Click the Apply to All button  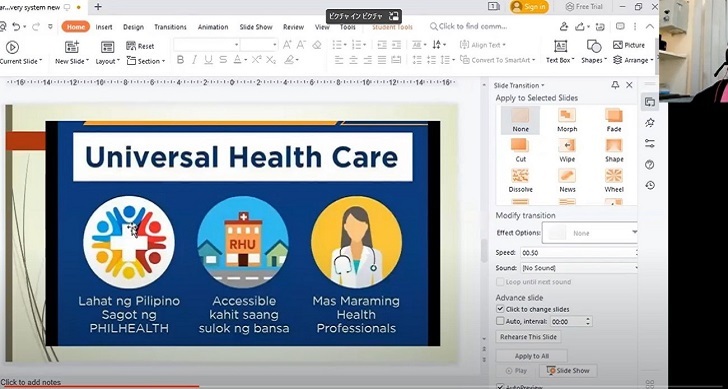click(x=532, y=356)
